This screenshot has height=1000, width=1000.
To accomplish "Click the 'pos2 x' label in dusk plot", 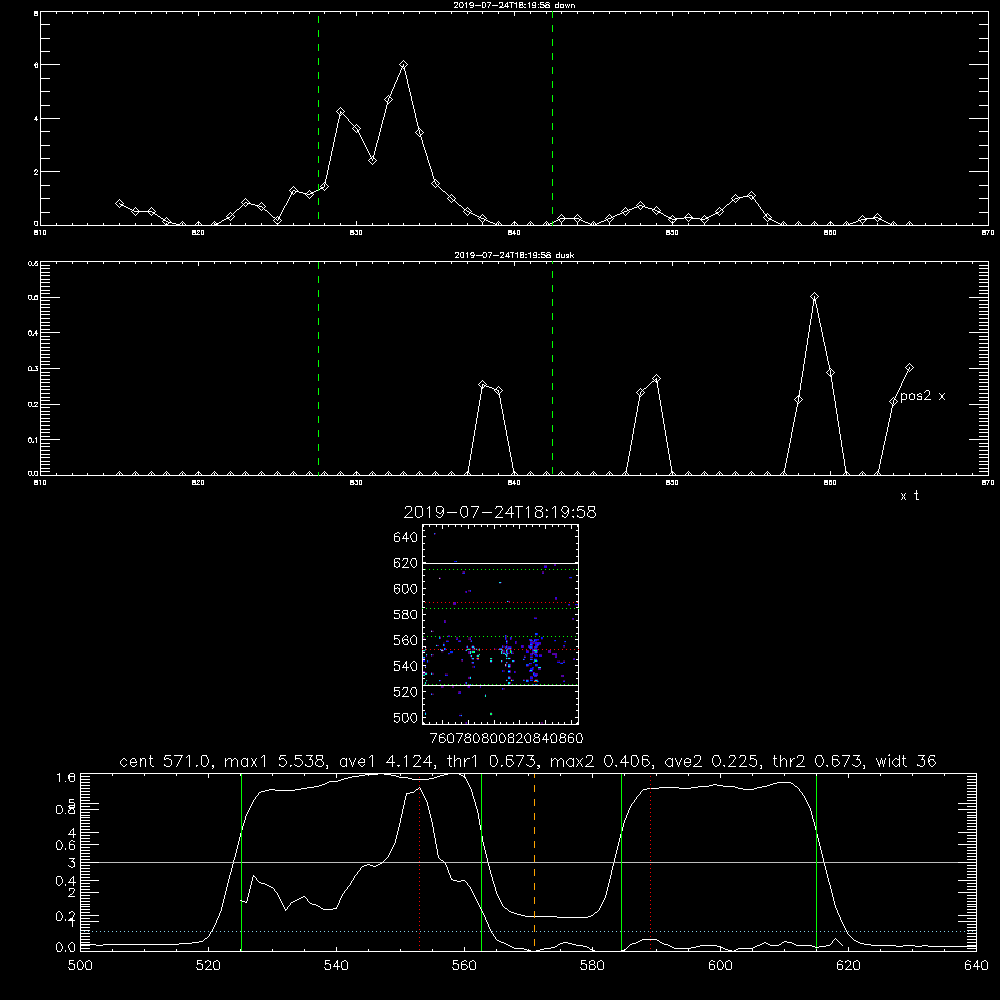I will tap(922, 396).
